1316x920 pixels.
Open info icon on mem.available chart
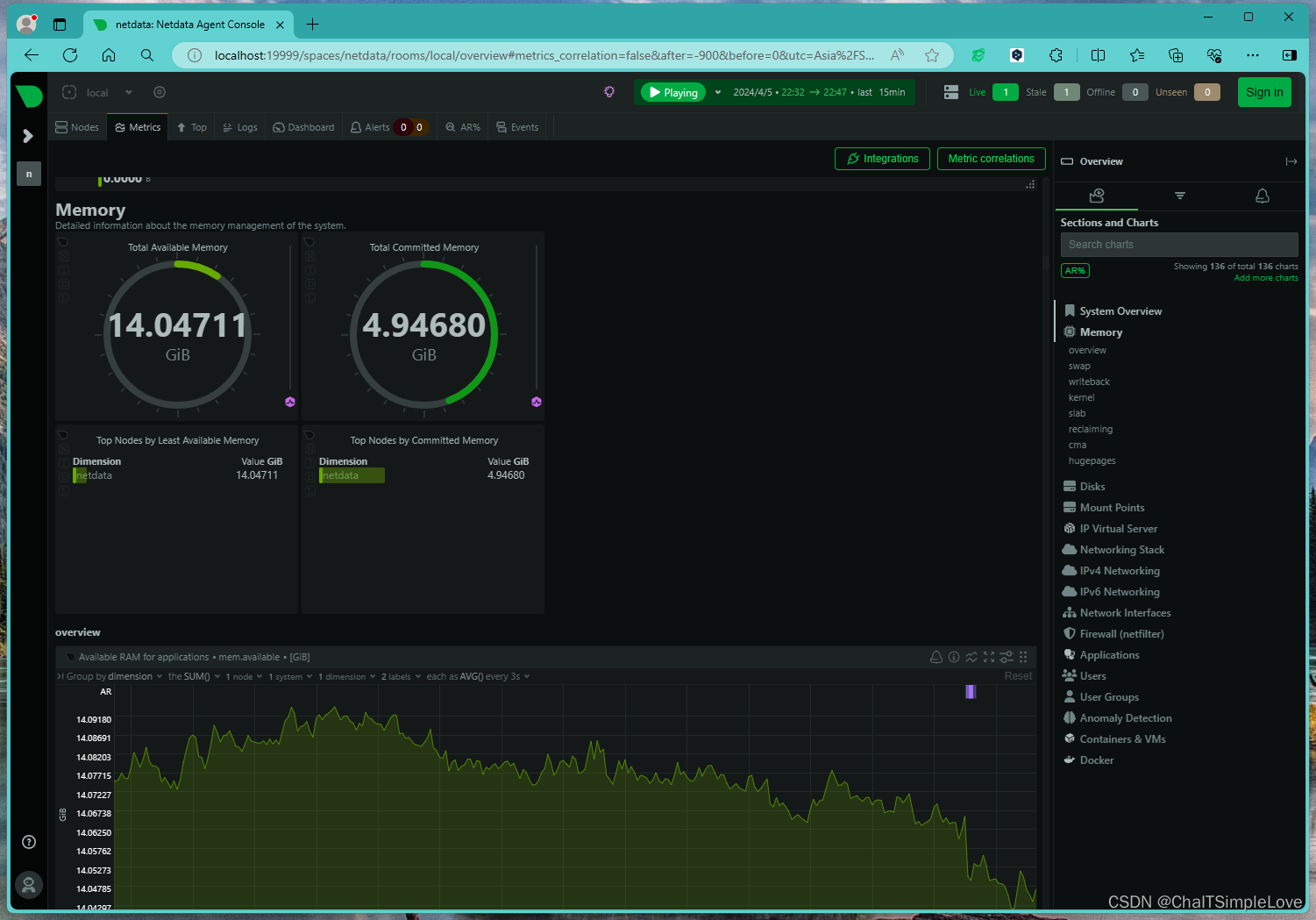(x=954, y=657)
